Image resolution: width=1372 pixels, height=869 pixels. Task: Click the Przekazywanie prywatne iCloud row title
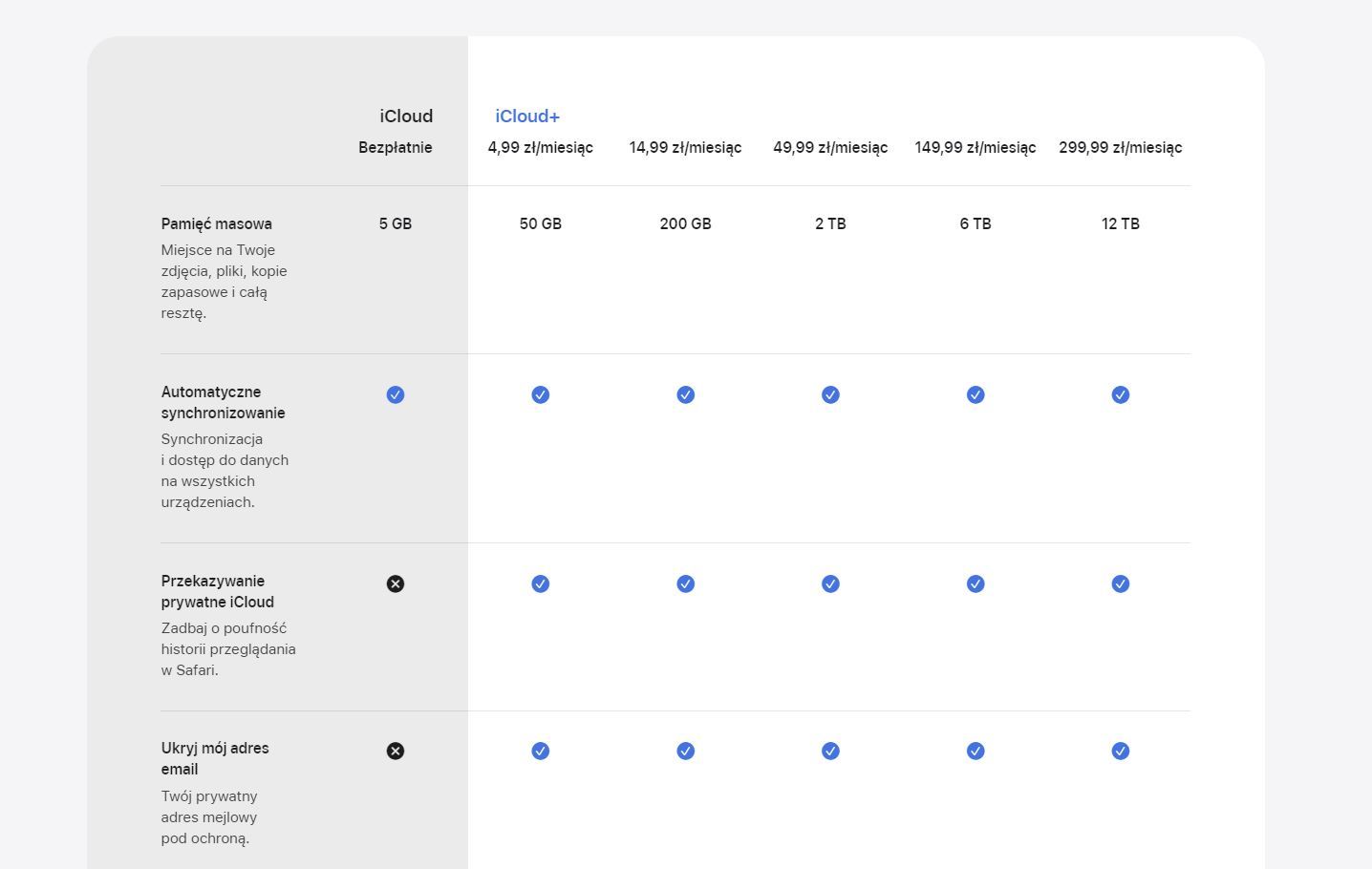[218, 591]
